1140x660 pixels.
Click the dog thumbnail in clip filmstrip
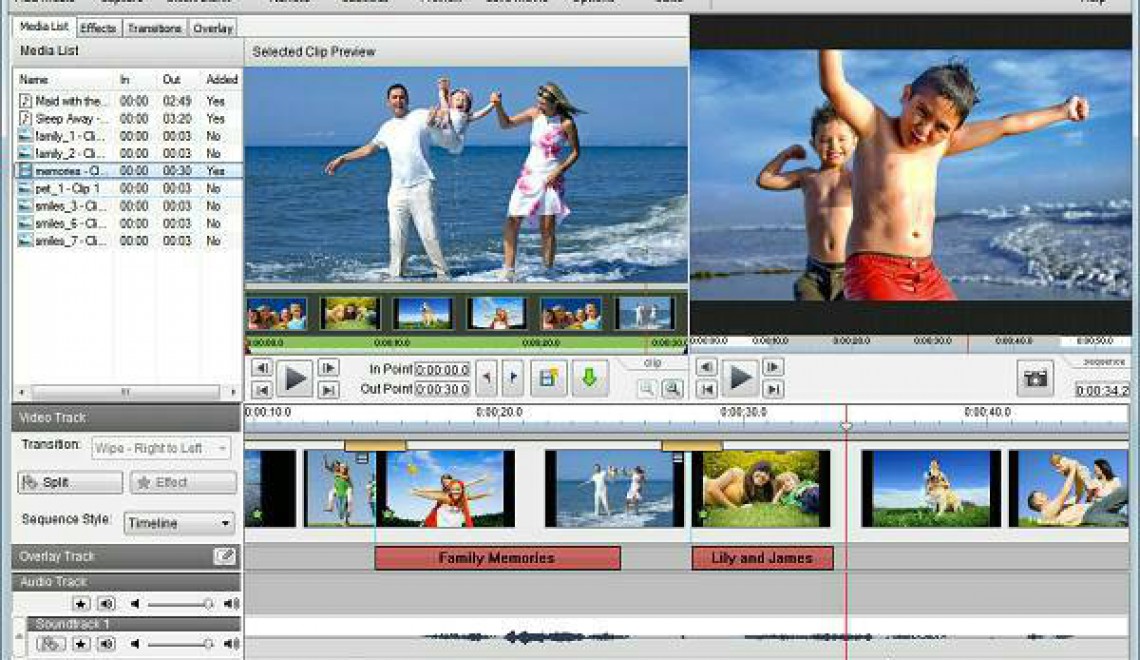(x=422, y=314)
